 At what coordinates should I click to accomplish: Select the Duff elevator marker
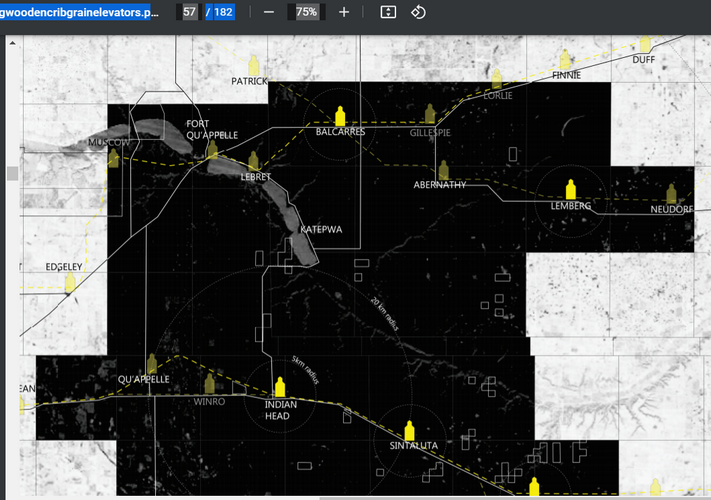645,45
